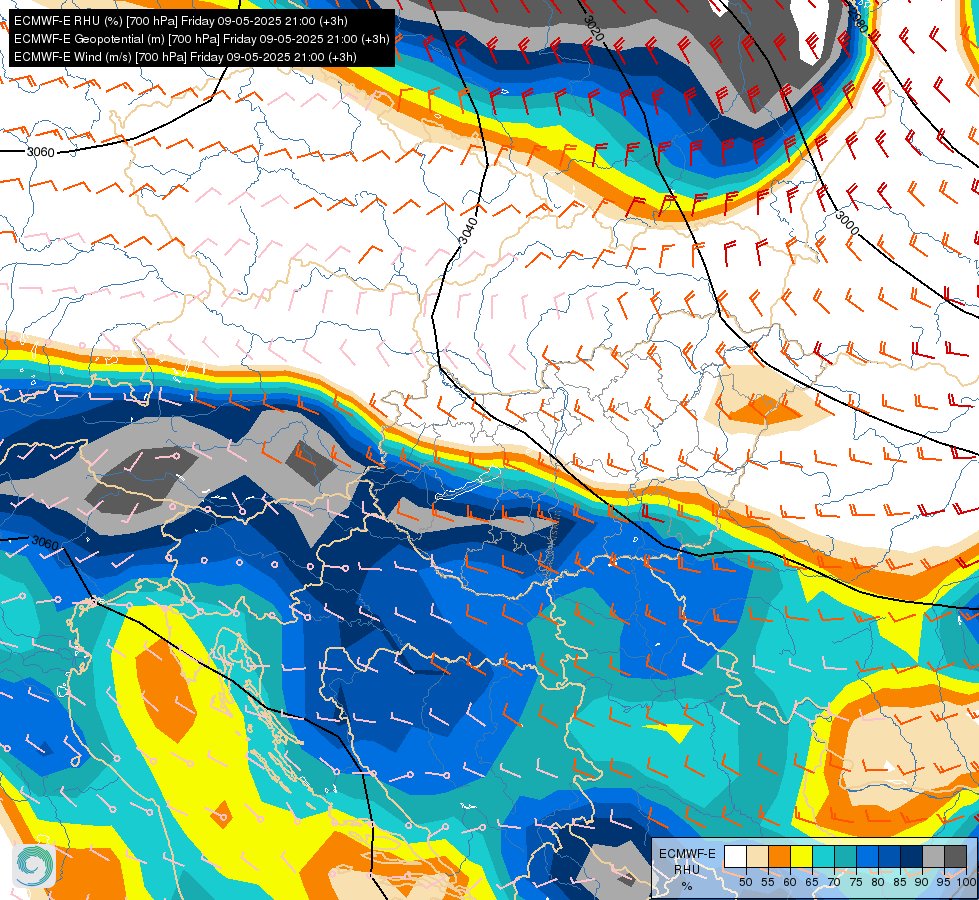This screenshot has height=900, width=979.
Task: Click the ECMWF-E label in the legend
Action: point(687,854)
